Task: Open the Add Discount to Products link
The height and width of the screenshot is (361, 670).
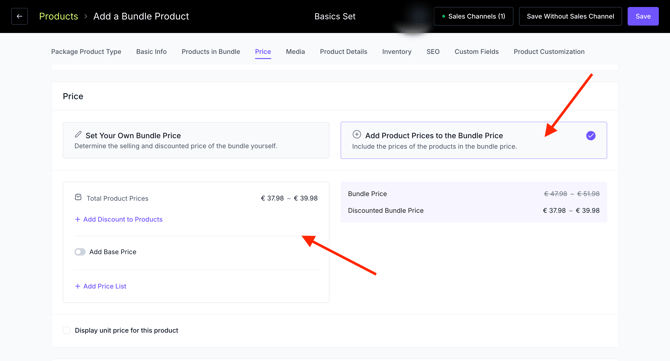Action: (x=123, y=220)
